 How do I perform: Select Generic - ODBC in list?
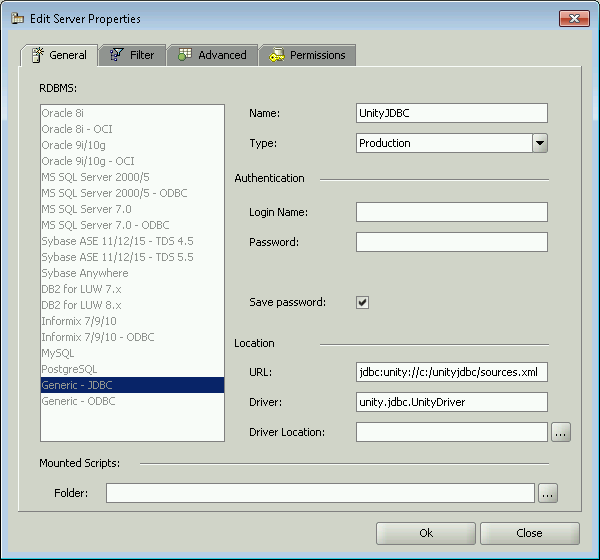(x=132, y=401)
